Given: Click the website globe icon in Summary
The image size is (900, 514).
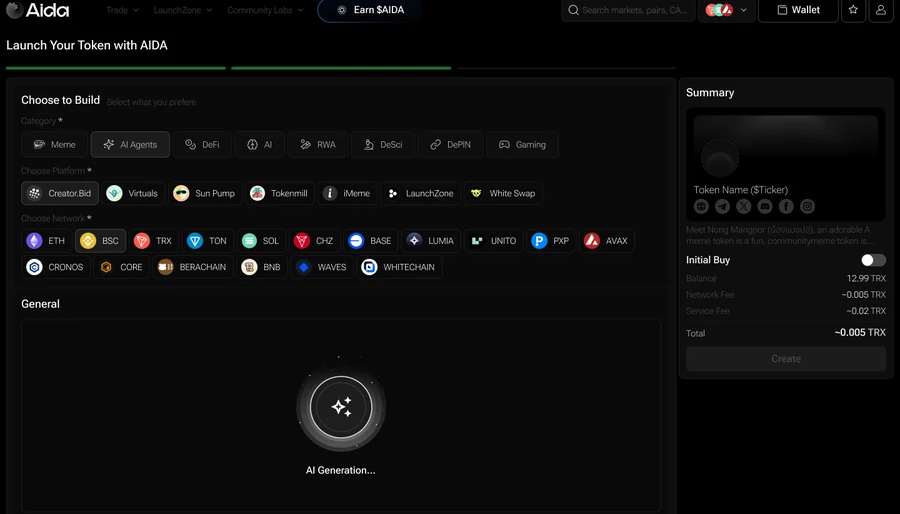Looking at the screenshot, I should coord(701,207).
